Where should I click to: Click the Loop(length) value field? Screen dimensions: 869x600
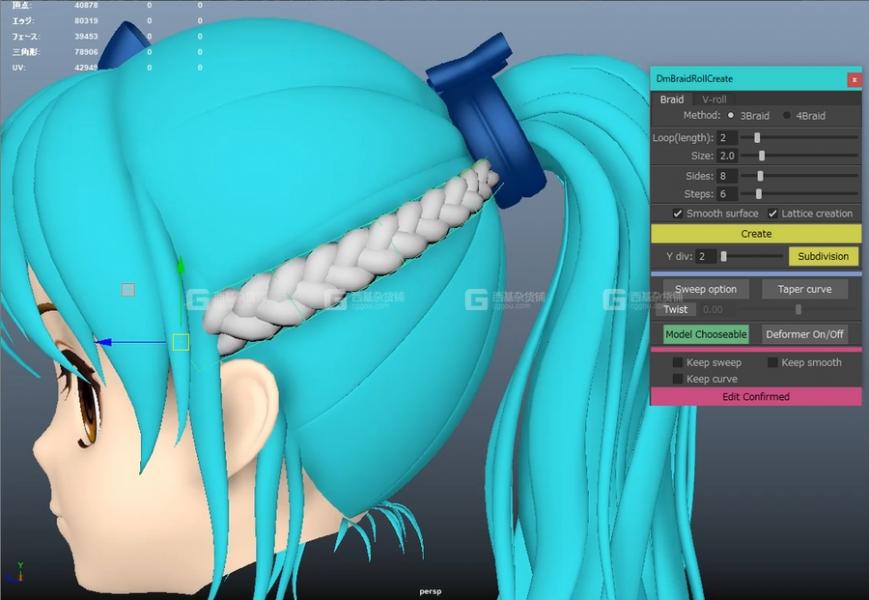pos(727,137)
